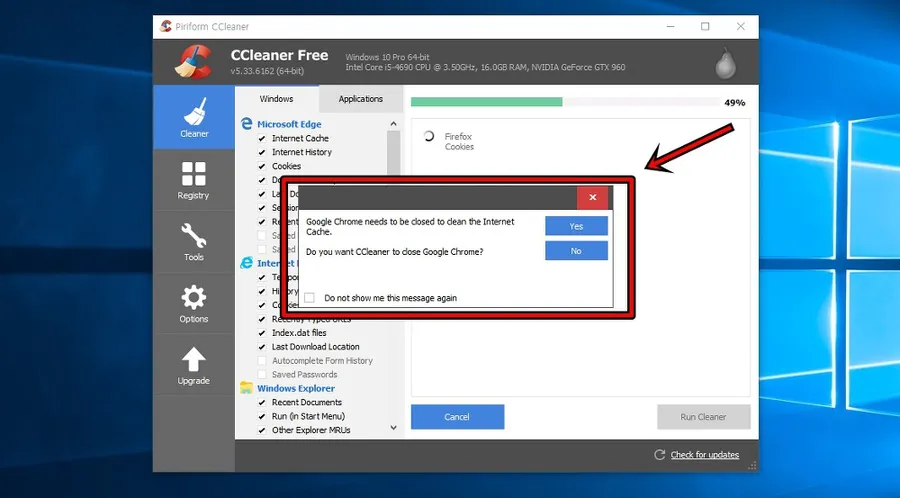
Task: Uncheck Last Download Location under Internet Explorer
Action: coord(262,347)
